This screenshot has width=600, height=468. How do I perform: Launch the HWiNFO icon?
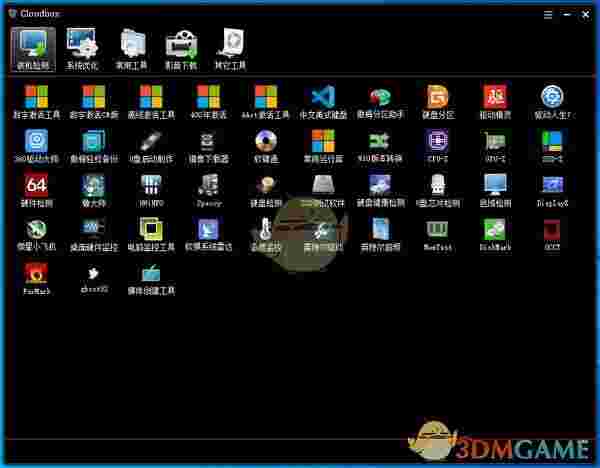(x=151, y=185)
